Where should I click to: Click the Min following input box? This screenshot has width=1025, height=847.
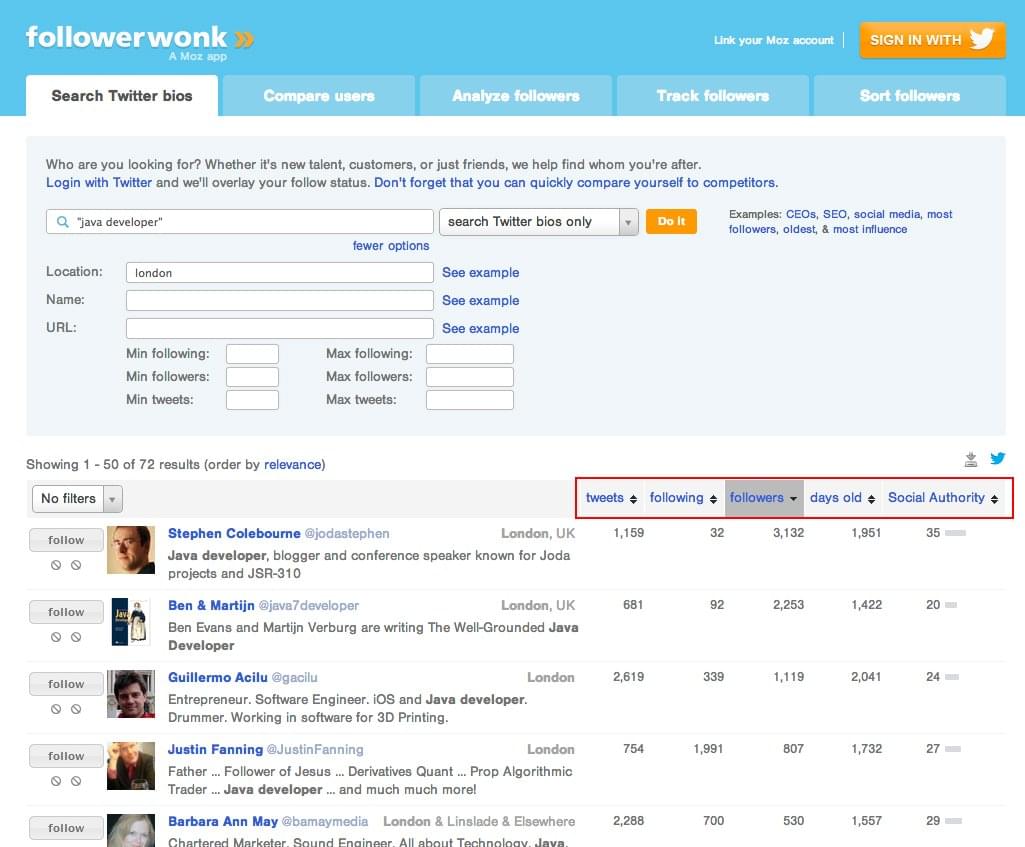(252, 354)
